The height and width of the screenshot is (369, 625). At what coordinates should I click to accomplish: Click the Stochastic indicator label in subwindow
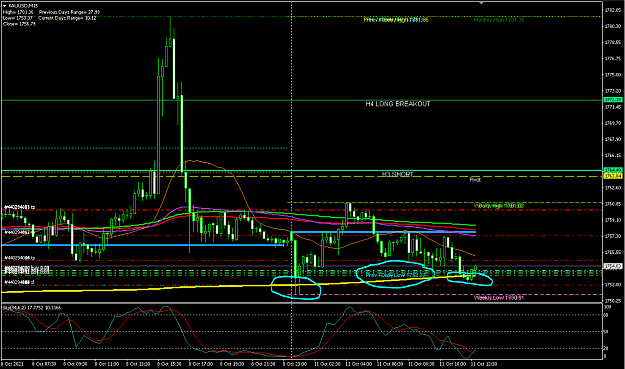point(32,308)
